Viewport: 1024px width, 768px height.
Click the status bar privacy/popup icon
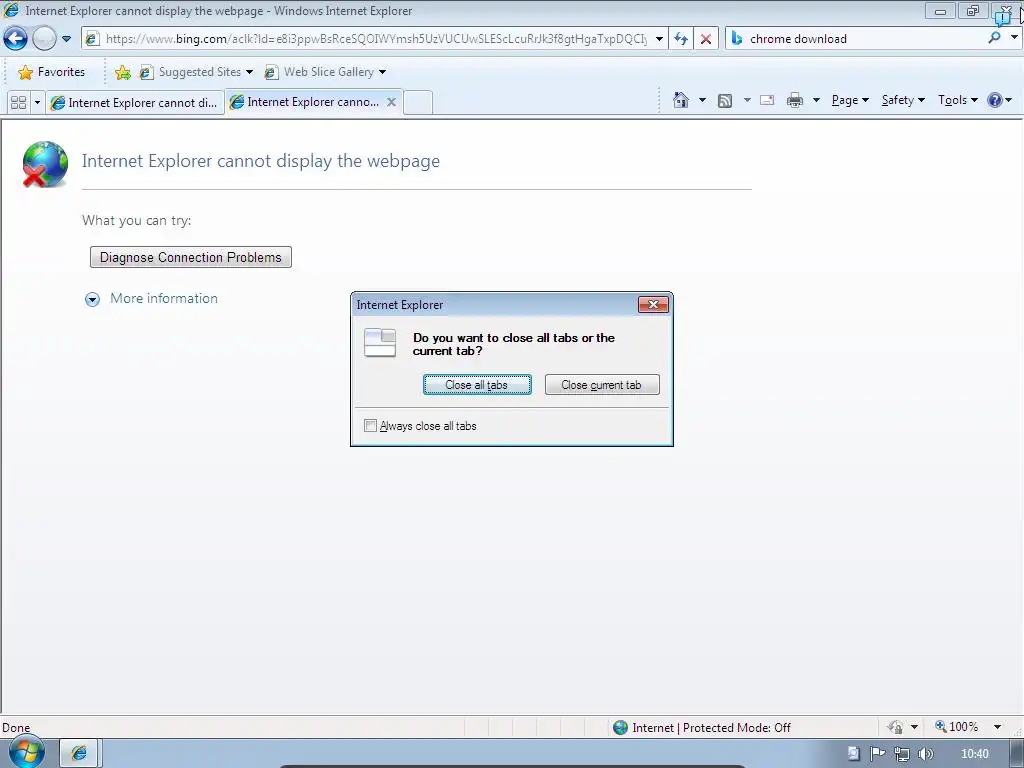895,727
